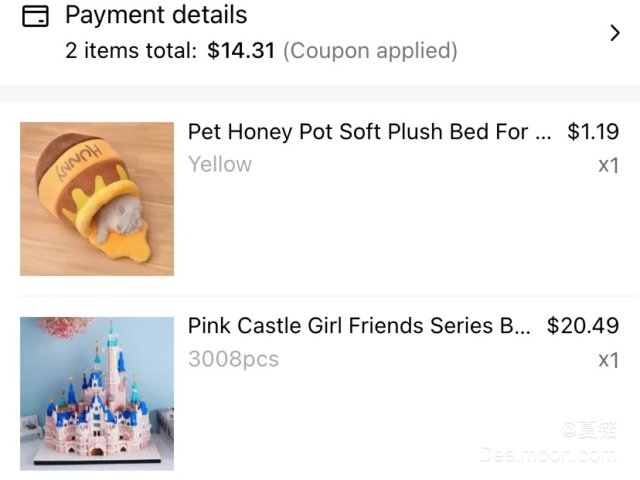Open Pink Castle Girl Friends Series title
This screenshot has height=480, width=640.
tap(359, 326)
